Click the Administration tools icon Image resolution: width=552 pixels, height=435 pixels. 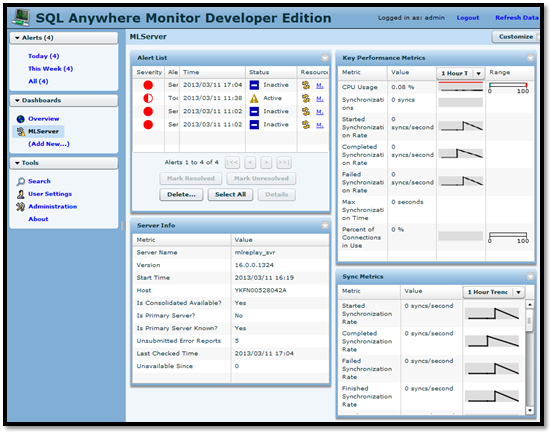21,207
